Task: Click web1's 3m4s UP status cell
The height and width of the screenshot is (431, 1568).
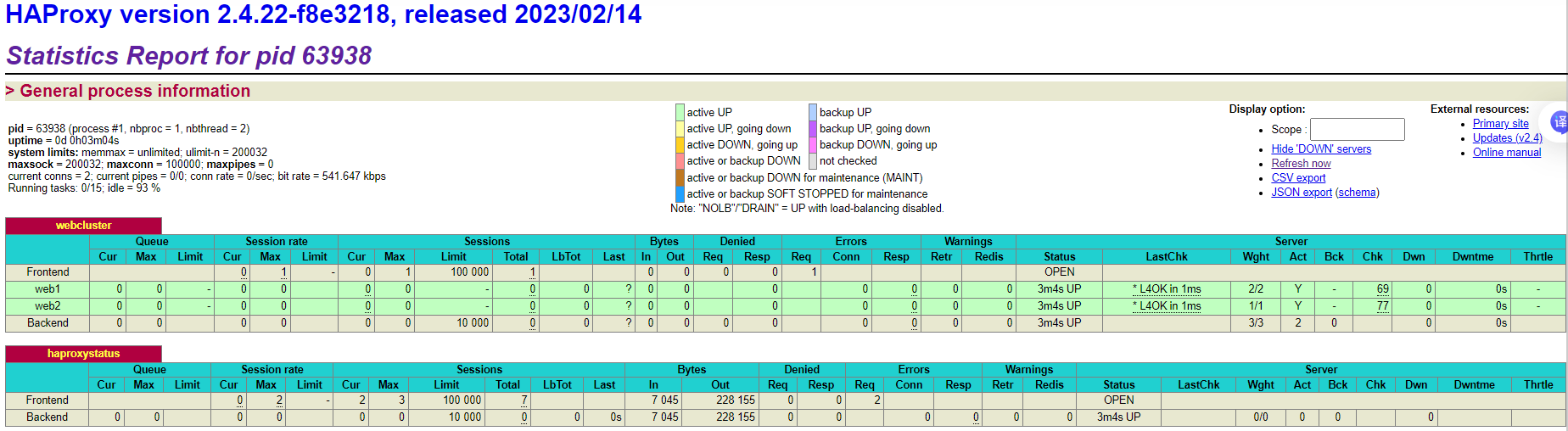Action: click(1060, 289)
